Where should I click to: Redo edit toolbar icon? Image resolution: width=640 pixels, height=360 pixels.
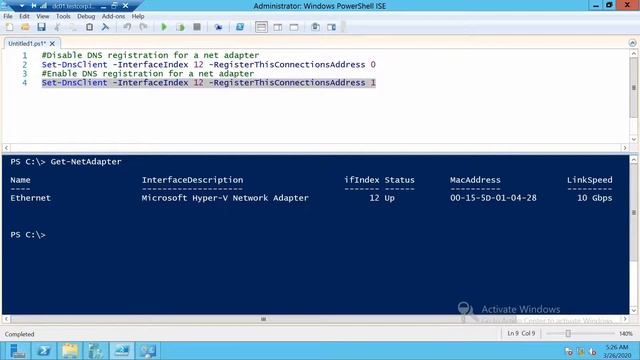(143, 27)
